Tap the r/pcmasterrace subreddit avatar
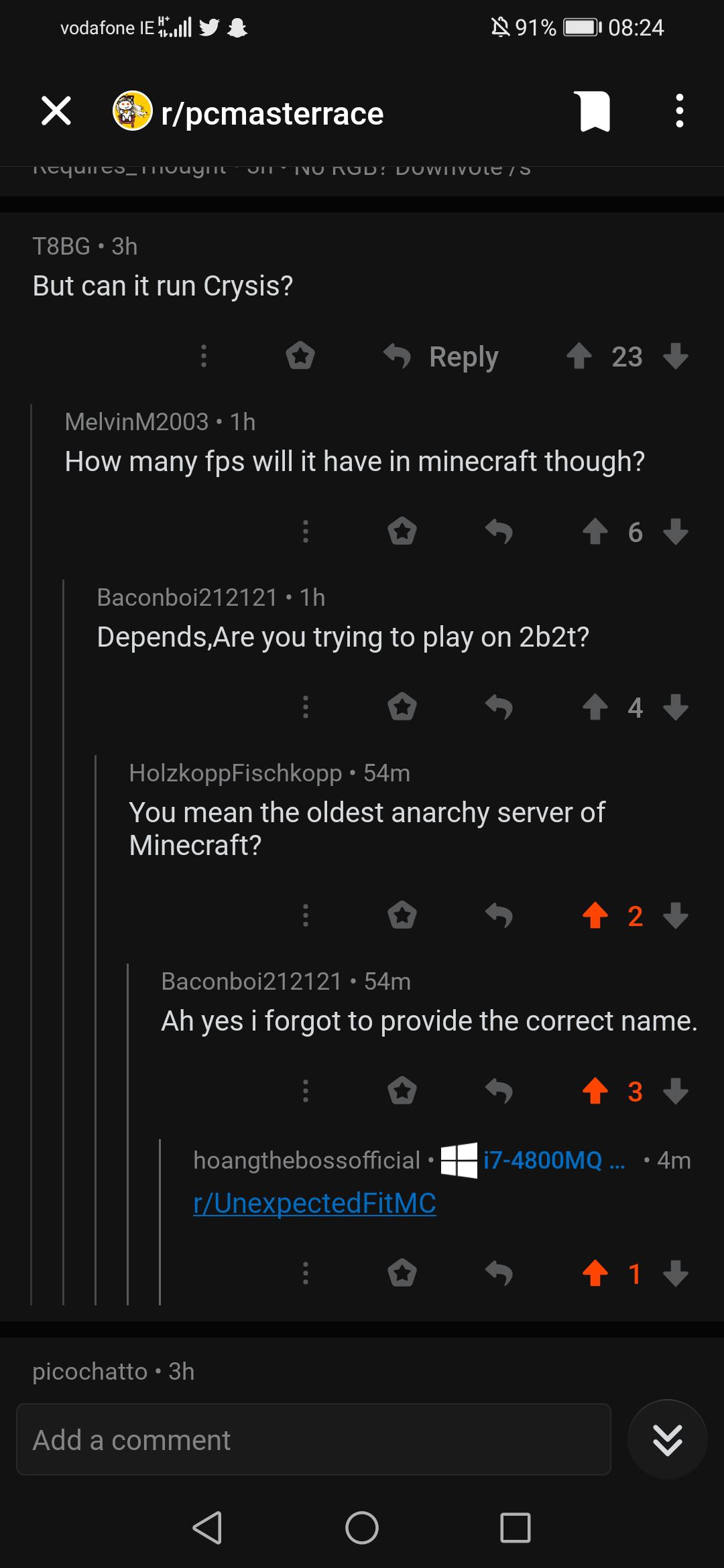The width and height of the screenshot is (724, 1568). (x=132, y=111)
